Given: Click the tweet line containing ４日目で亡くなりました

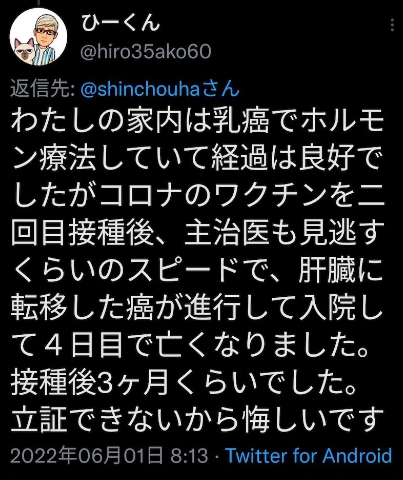Looking at the screenshot, I should [191, 349].
